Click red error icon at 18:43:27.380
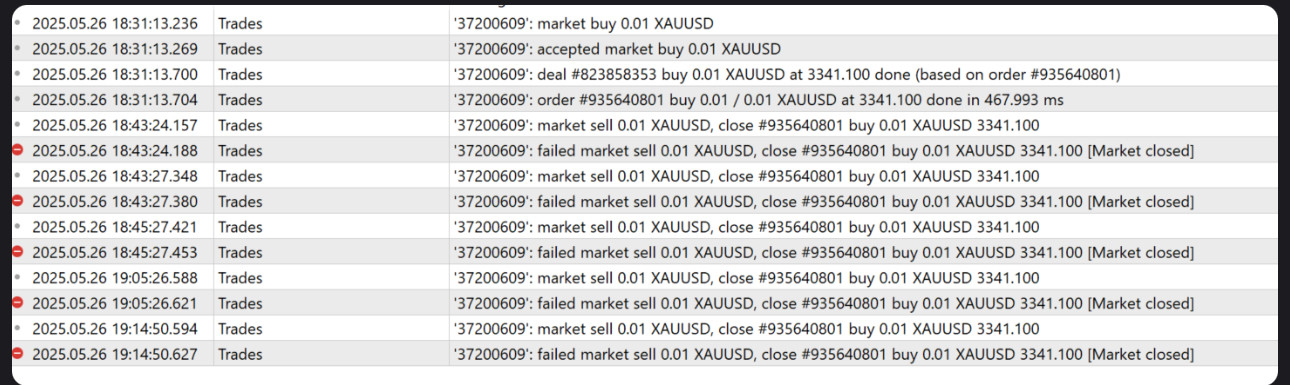 [x=17, y=201]
